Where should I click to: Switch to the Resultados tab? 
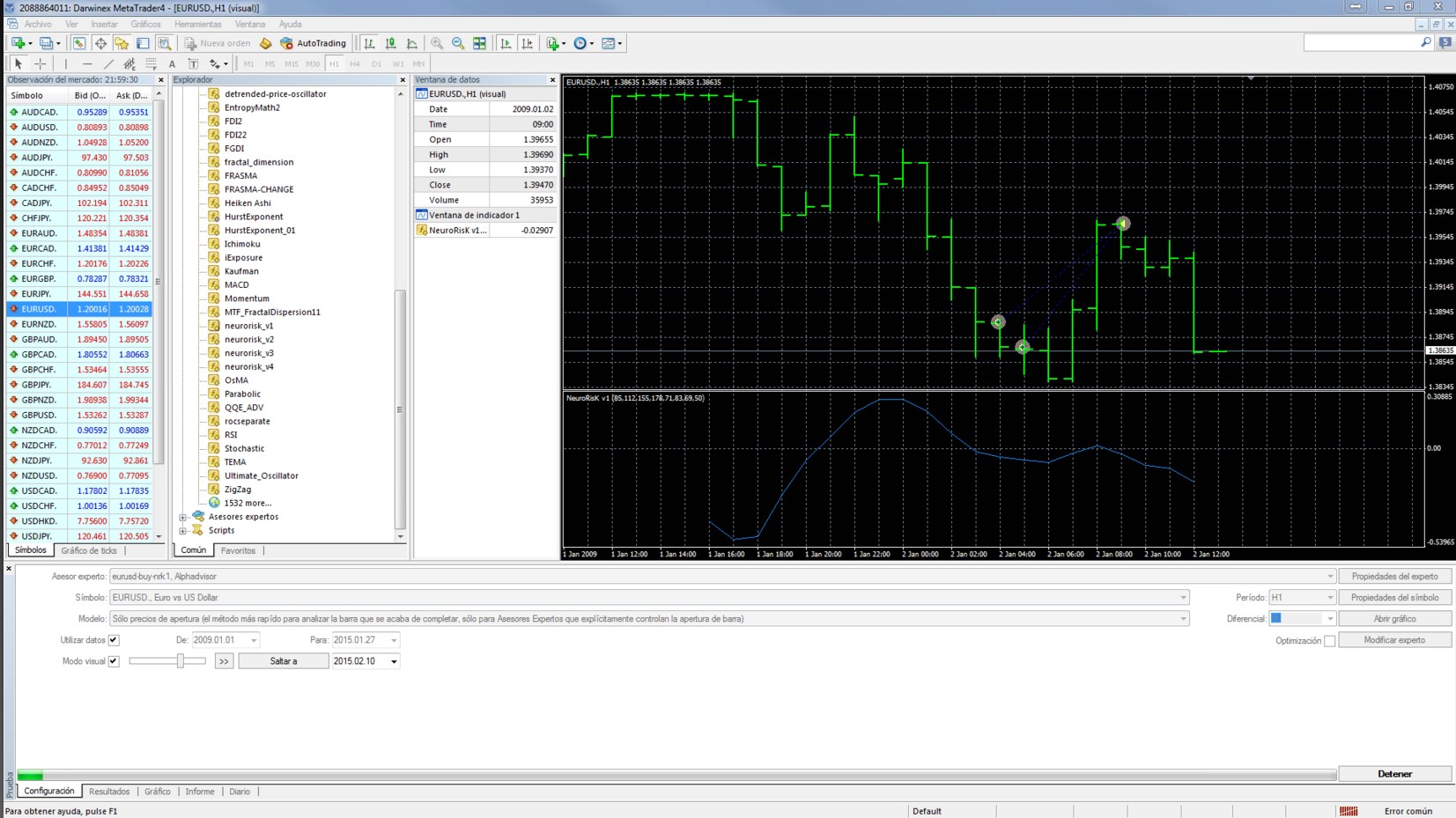109,792
